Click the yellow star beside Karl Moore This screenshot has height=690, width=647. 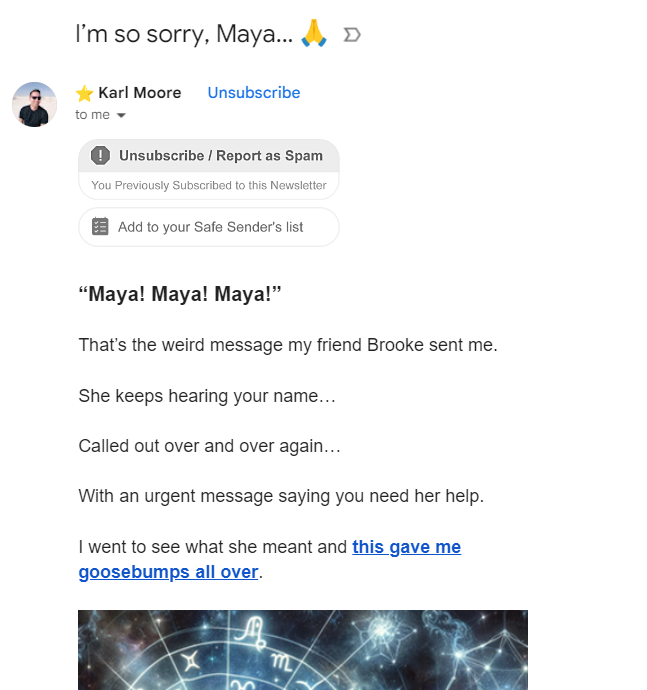click(84, 93)
